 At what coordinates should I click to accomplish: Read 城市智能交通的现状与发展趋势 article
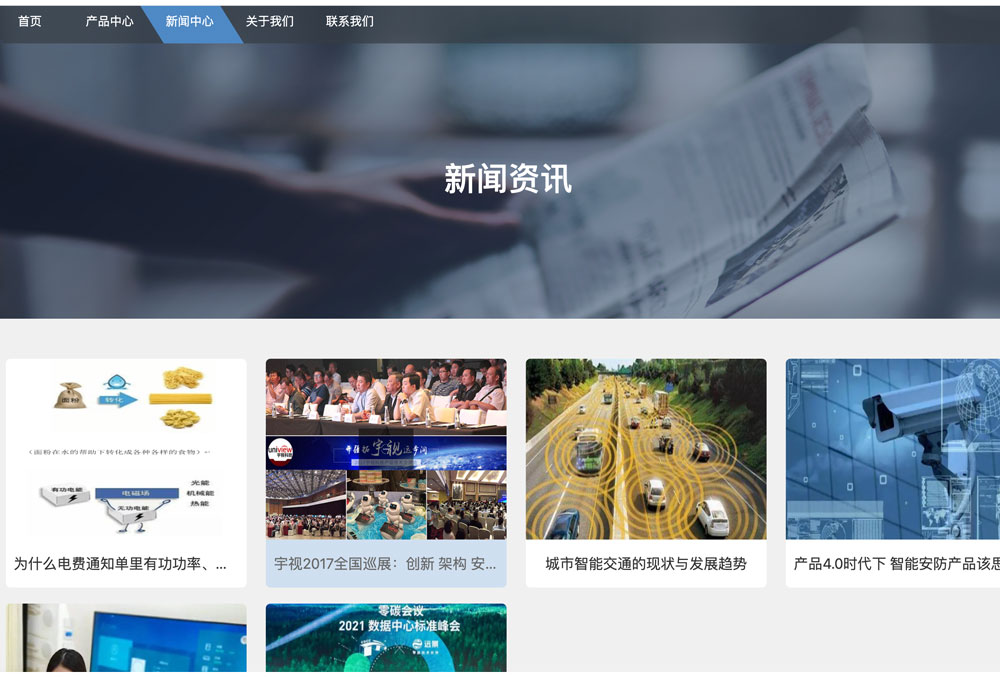(x=646, y=564)
